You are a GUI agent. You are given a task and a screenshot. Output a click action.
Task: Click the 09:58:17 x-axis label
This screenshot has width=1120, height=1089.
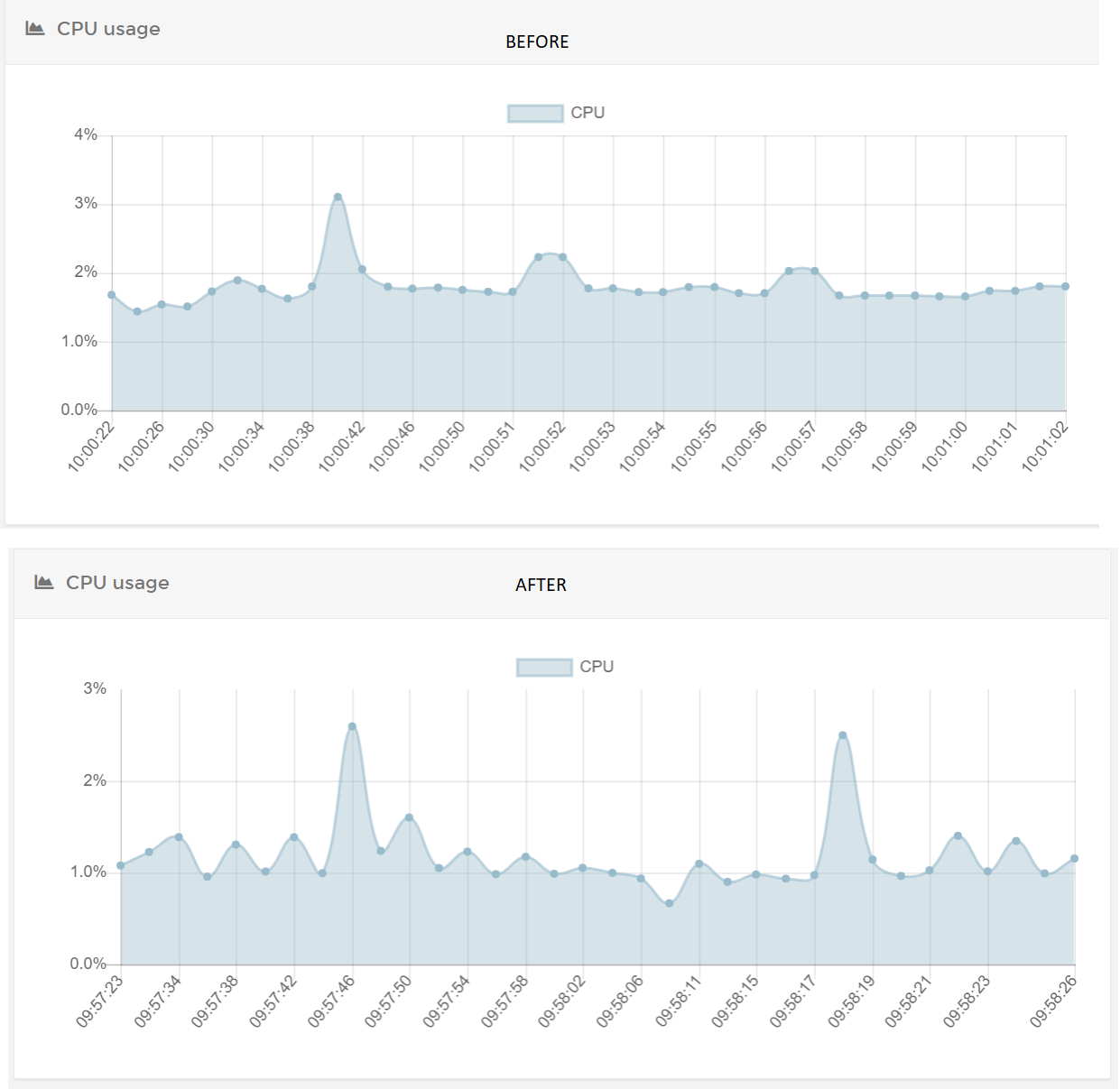(794, 1001)
